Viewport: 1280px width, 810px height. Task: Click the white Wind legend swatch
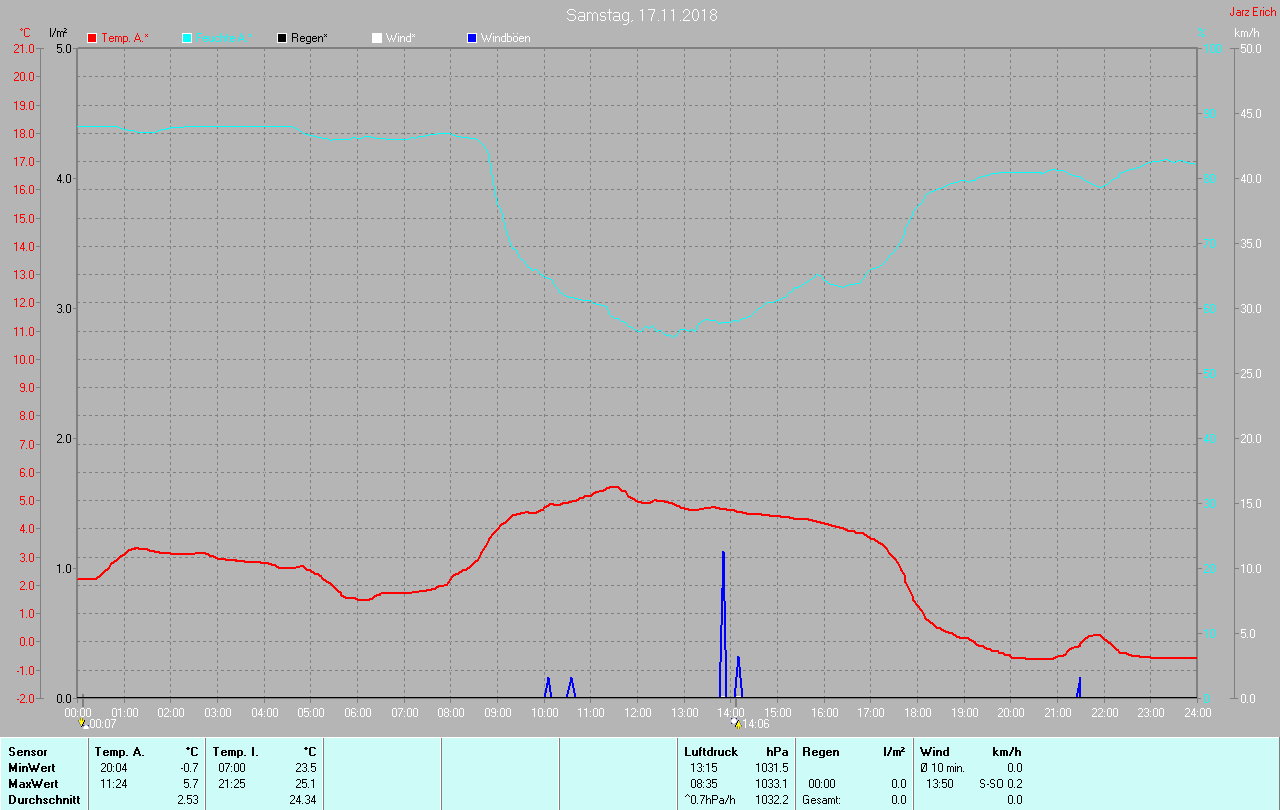(377, 38)
